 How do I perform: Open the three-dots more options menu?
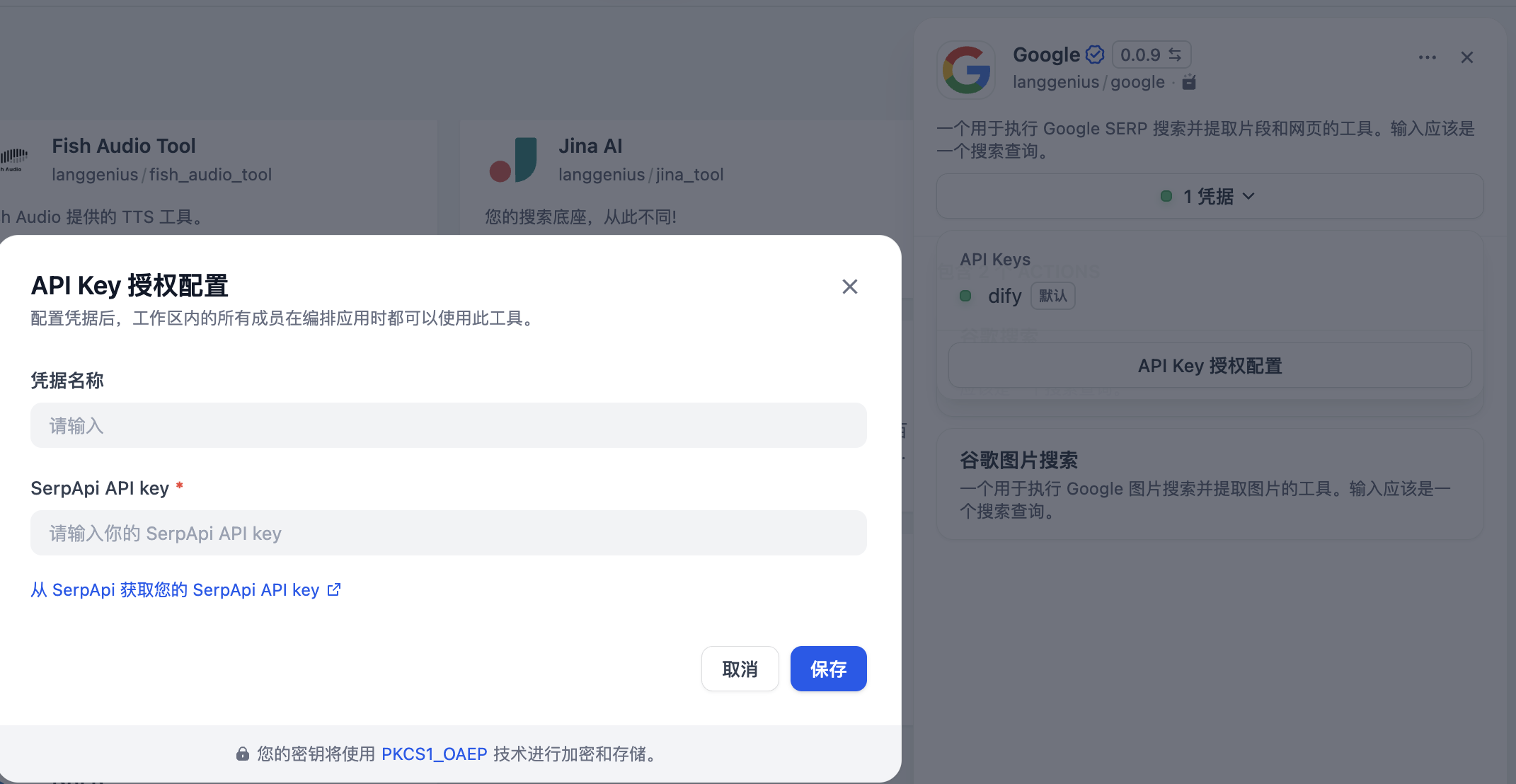pyautogui.click(x=1427, y=57)
